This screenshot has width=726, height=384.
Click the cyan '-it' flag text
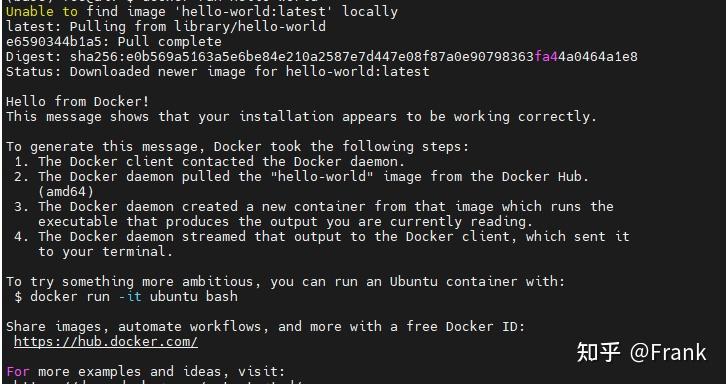(x=130, y=296)
